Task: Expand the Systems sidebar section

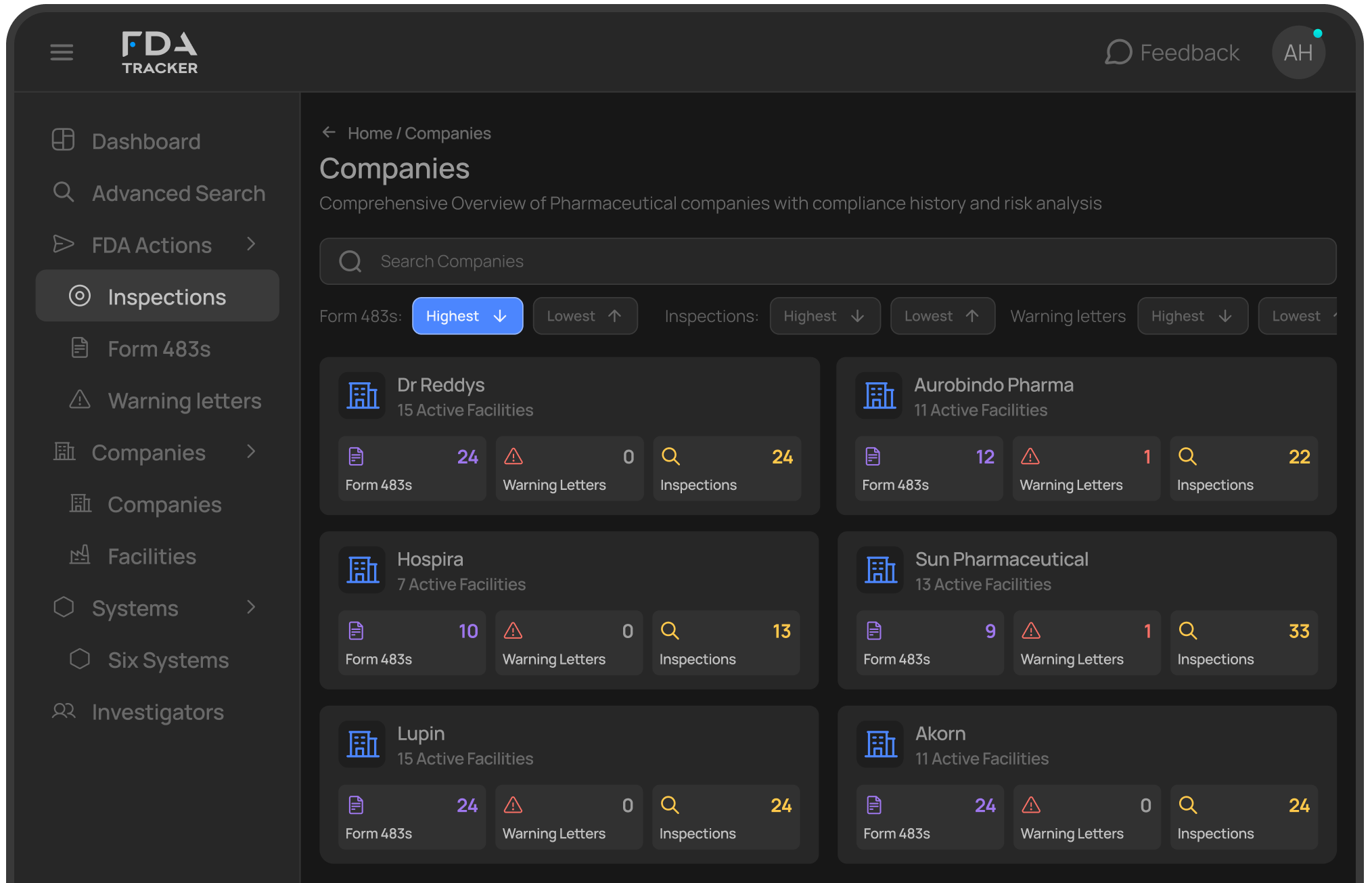Action: (x=251, y=608)
